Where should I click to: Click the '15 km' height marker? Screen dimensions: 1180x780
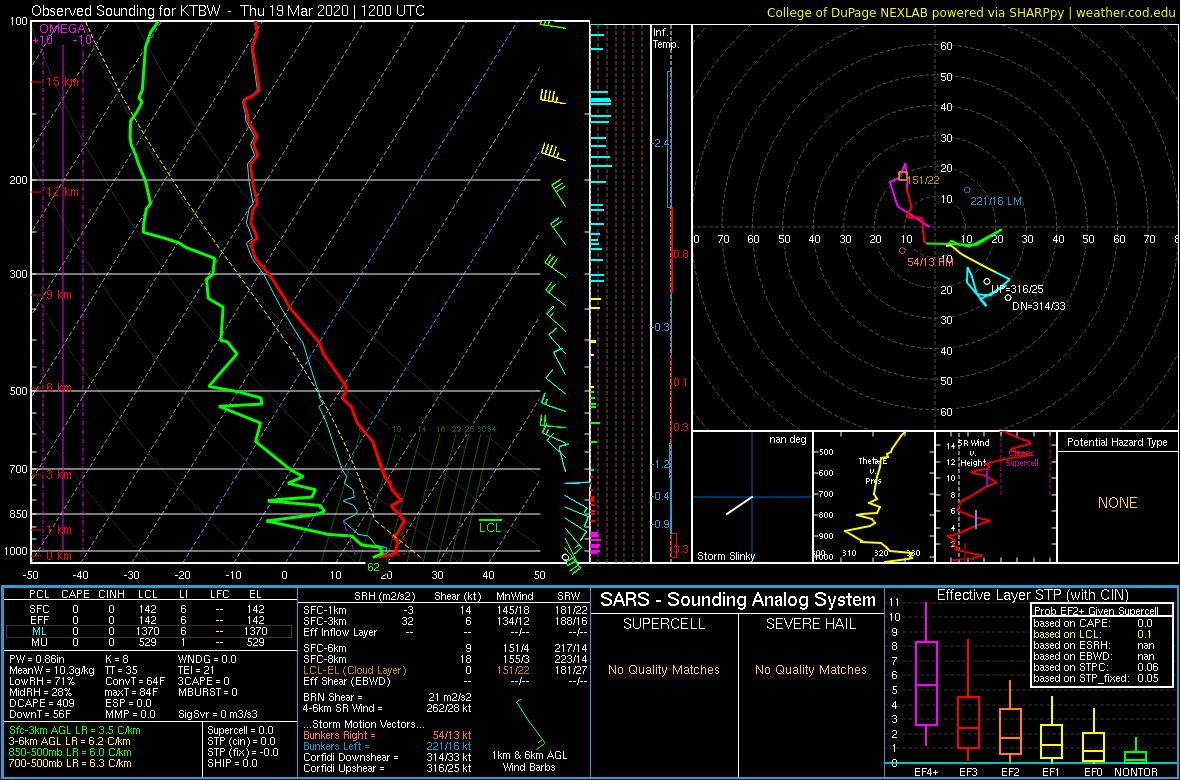[x=62, y=81]
